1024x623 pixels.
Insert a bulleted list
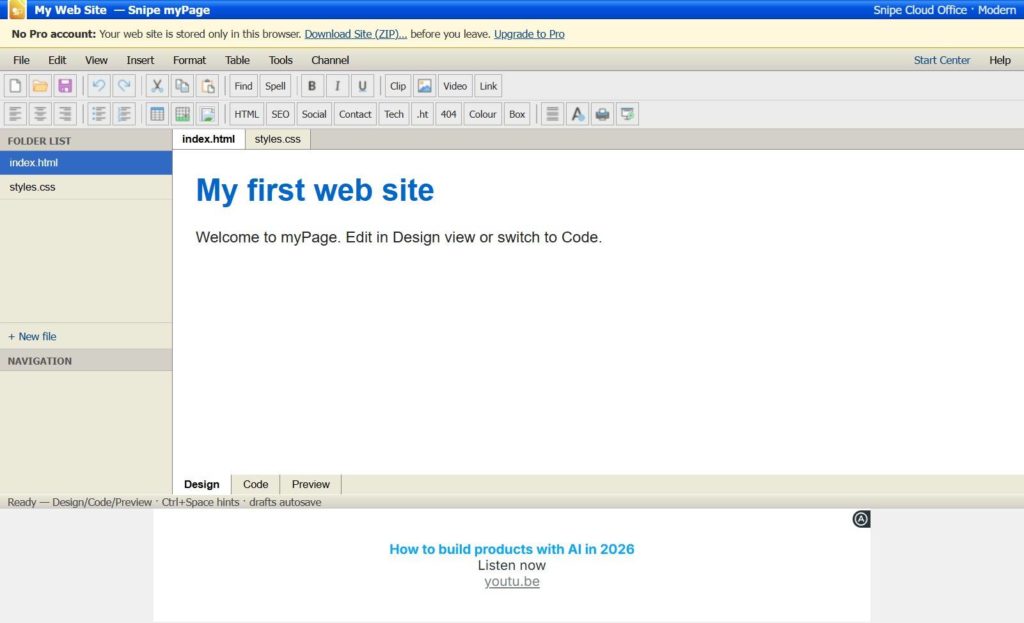99,114
